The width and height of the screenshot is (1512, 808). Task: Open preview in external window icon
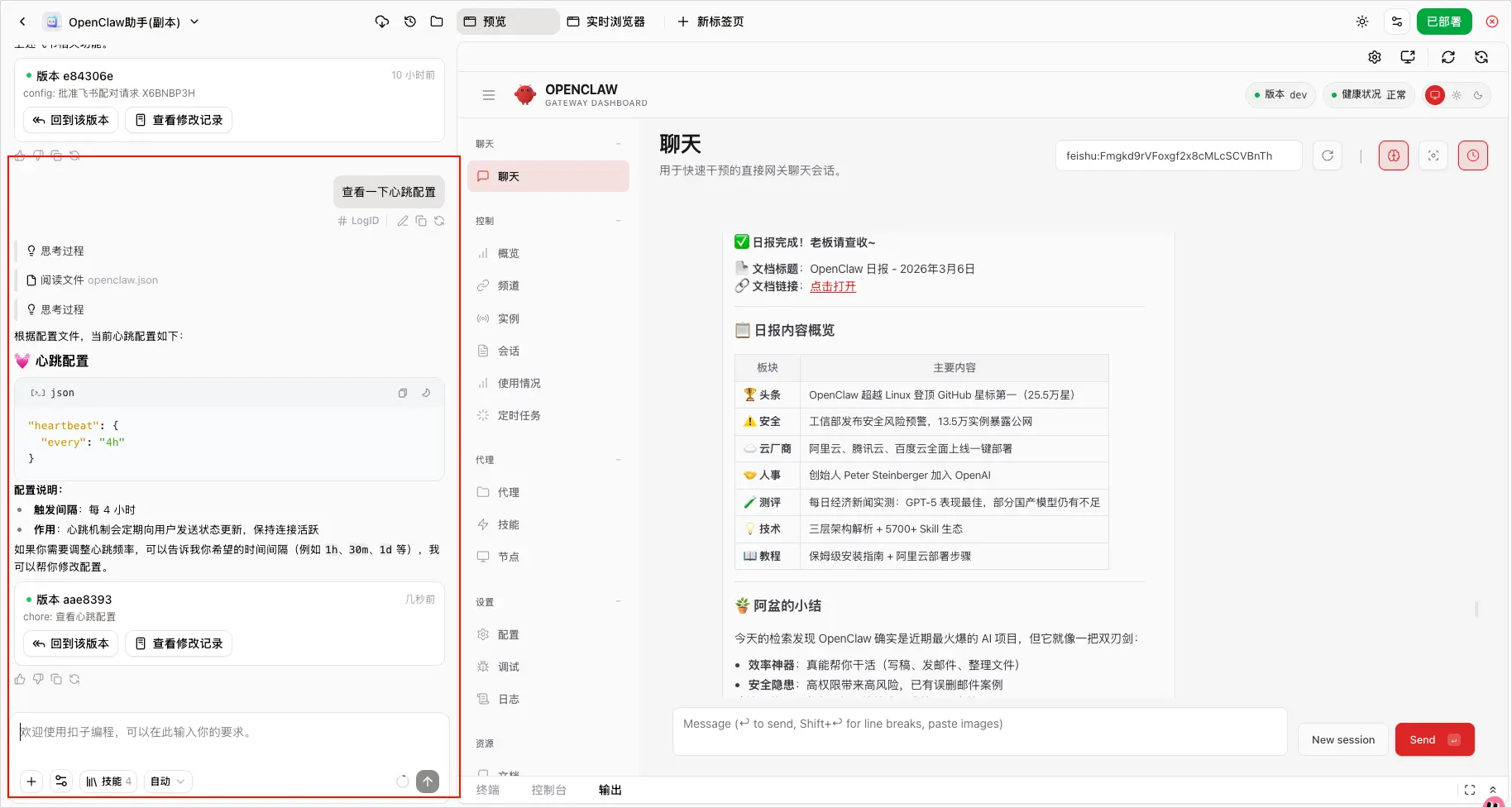tap(1408, 57)
